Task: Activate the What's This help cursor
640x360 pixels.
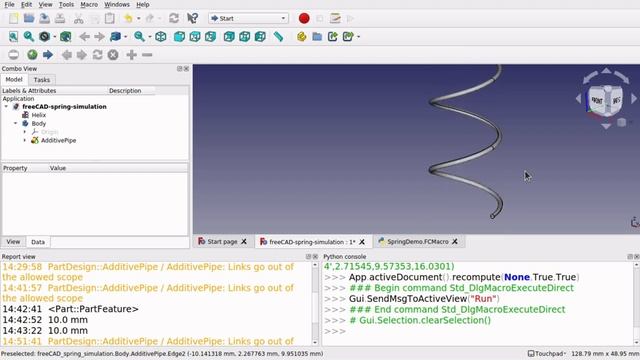Action: 192,18
